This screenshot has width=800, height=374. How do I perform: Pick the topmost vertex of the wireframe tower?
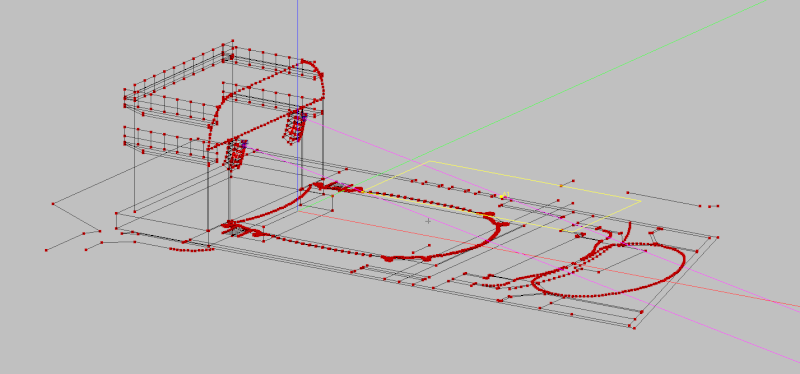[x=233, y=40]
